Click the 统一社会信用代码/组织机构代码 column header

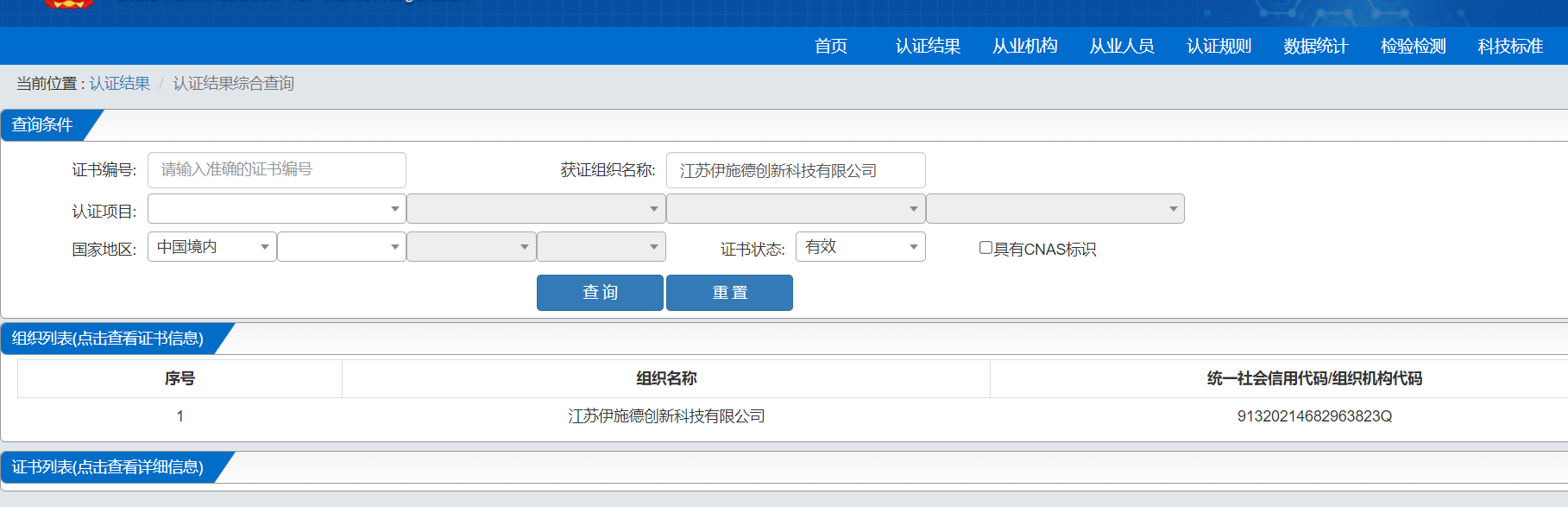pyautogui.click(x=1314, y=378)
